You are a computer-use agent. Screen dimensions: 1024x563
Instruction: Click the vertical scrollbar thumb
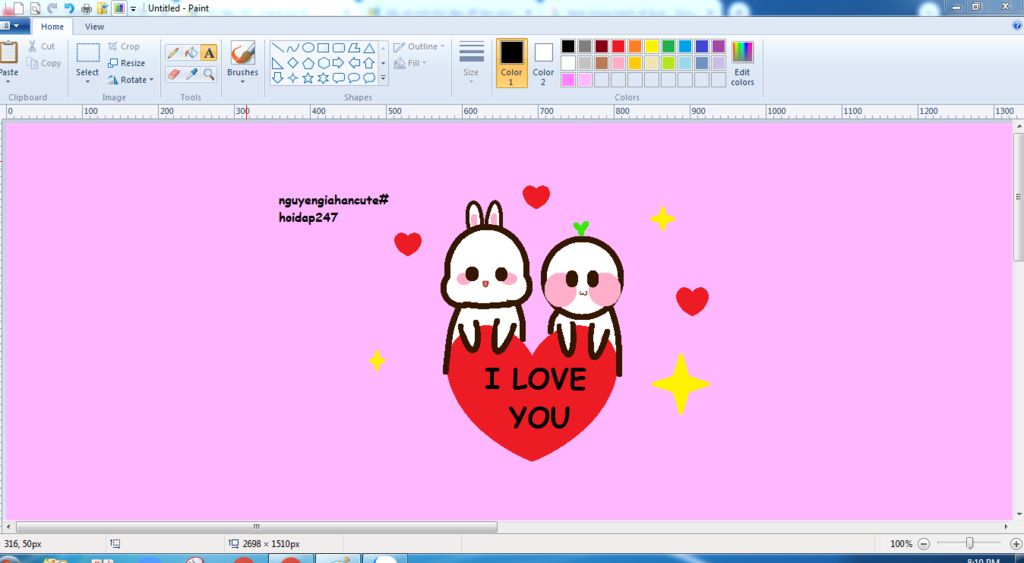1018,197
